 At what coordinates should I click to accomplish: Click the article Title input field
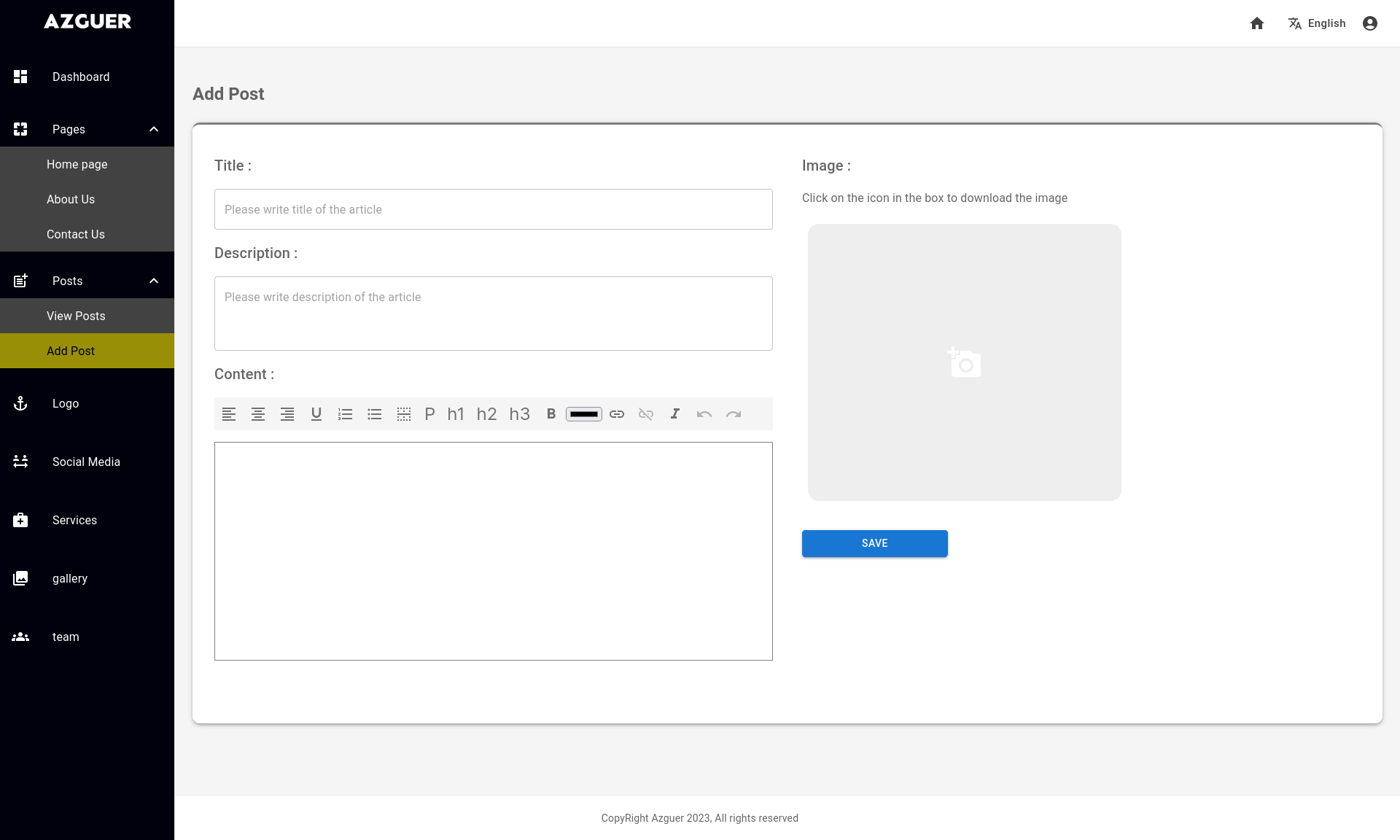tap(493, 209)
